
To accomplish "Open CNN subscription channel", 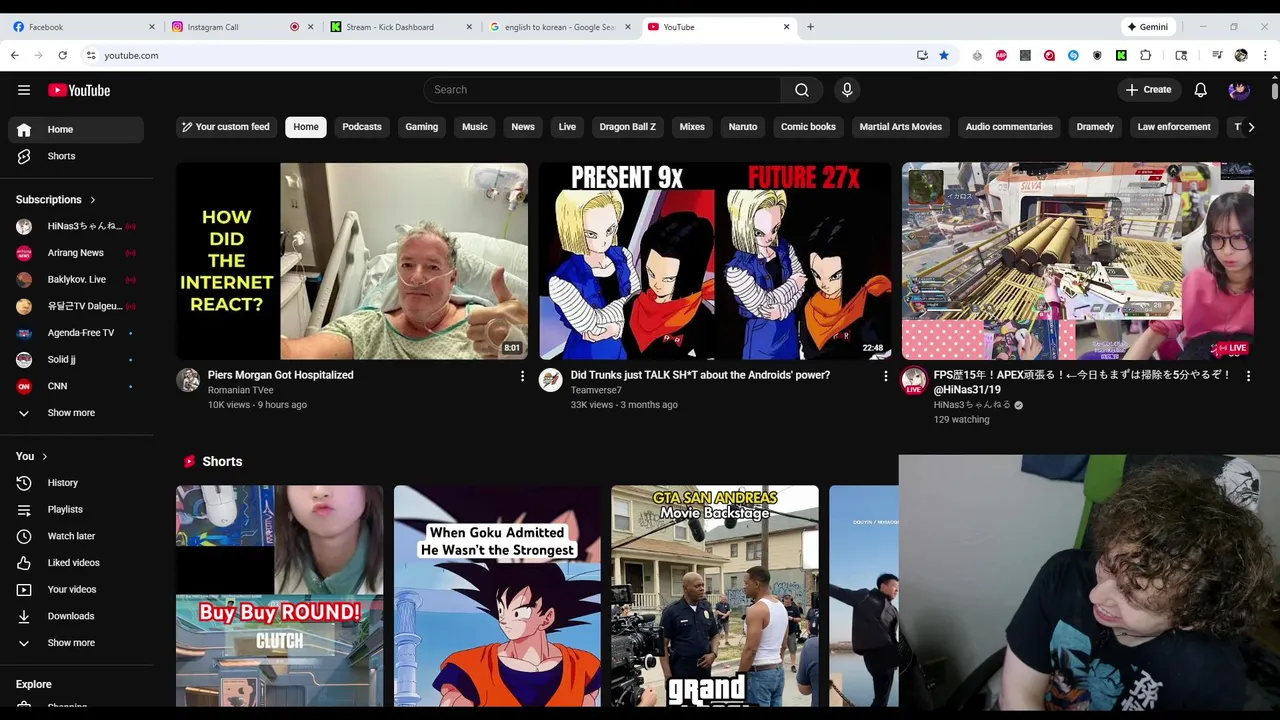I will pyautogui.click(x=76, y=386).
